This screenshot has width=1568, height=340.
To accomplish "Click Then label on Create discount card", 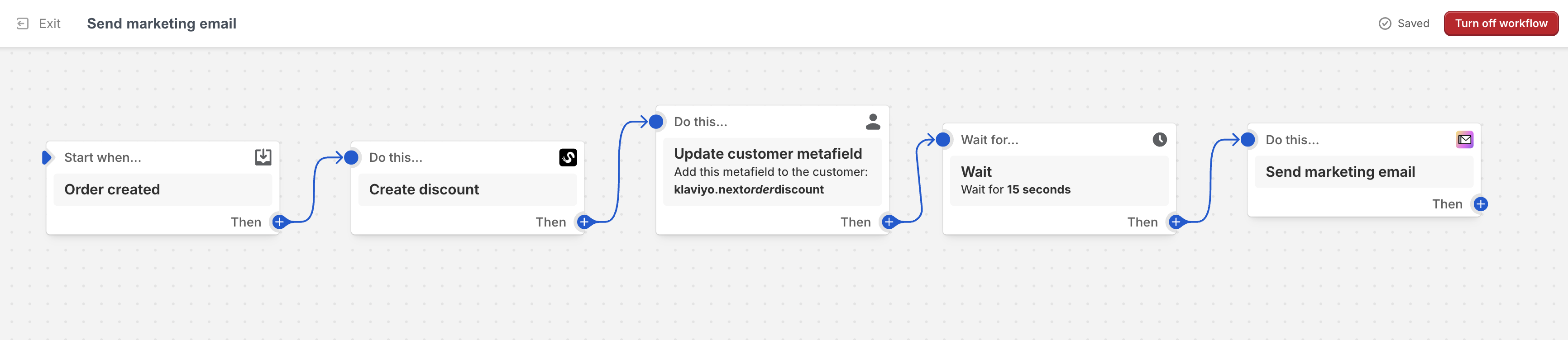I will pos(551,222).
